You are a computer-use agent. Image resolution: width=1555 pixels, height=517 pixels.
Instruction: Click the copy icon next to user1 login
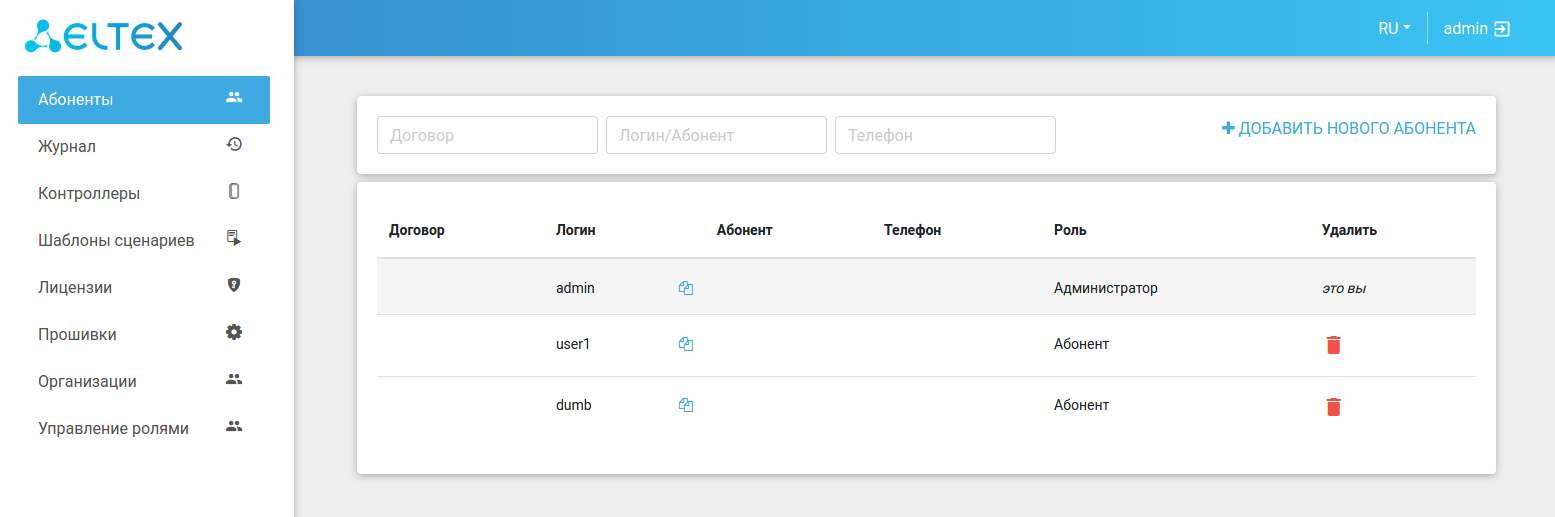coord(686,344)
